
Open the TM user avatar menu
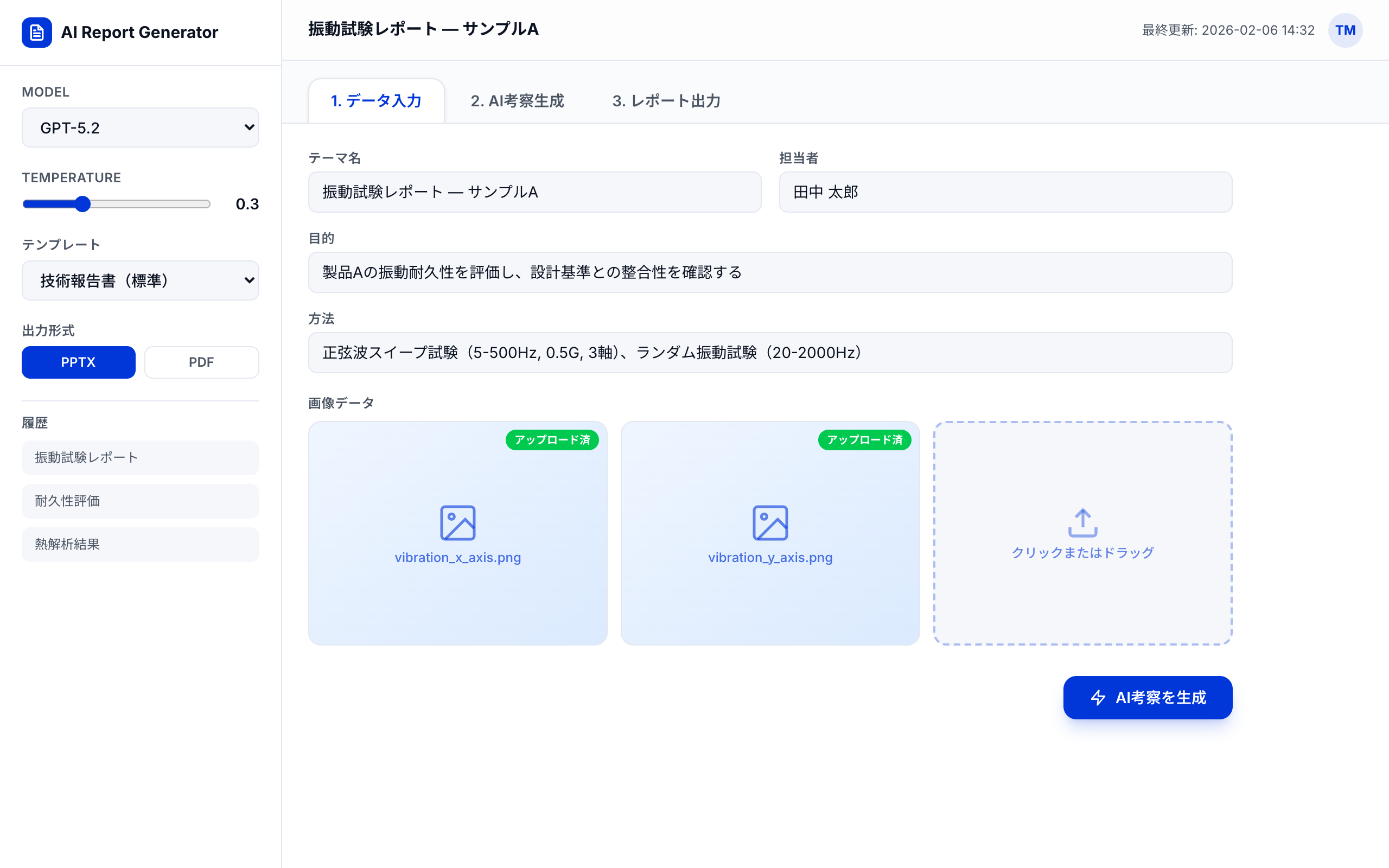point(1346,30)
